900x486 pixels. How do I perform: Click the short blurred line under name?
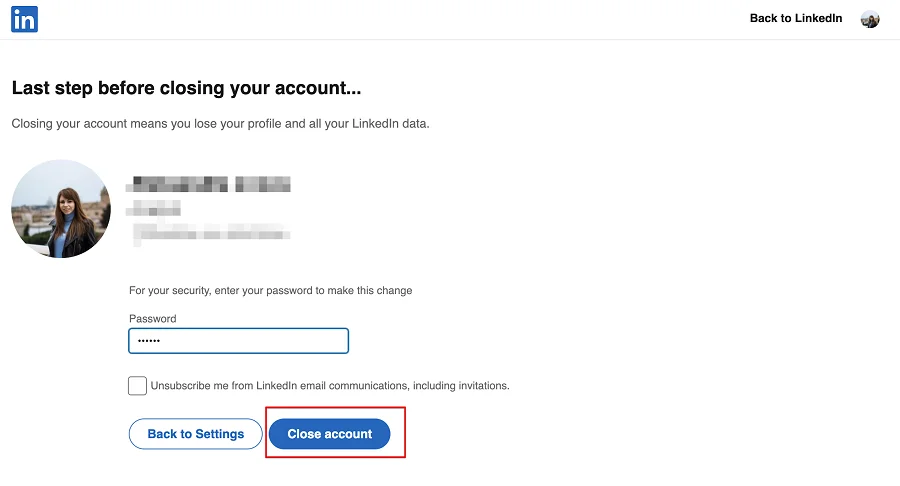point(156,208)
